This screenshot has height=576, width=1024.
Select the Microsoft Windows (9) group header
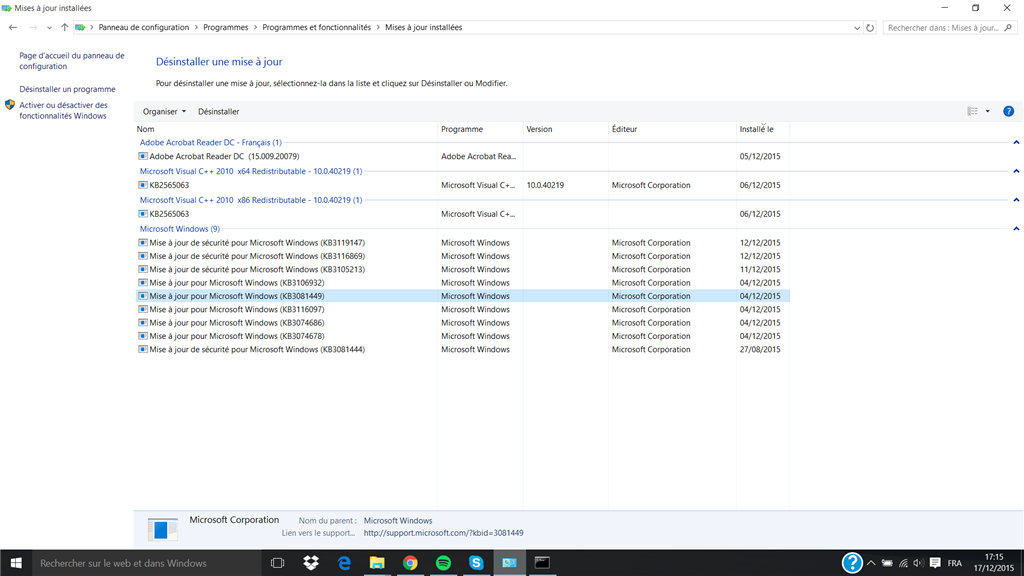[x=180, y=229]
